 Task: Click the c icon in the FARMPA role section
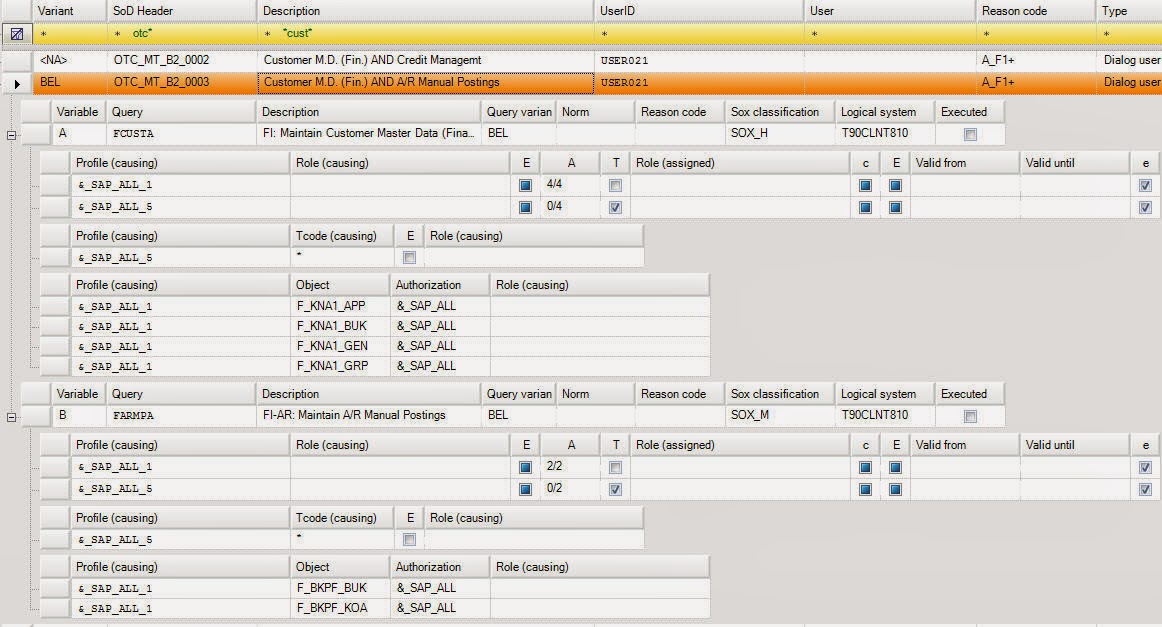pos(866,467)
